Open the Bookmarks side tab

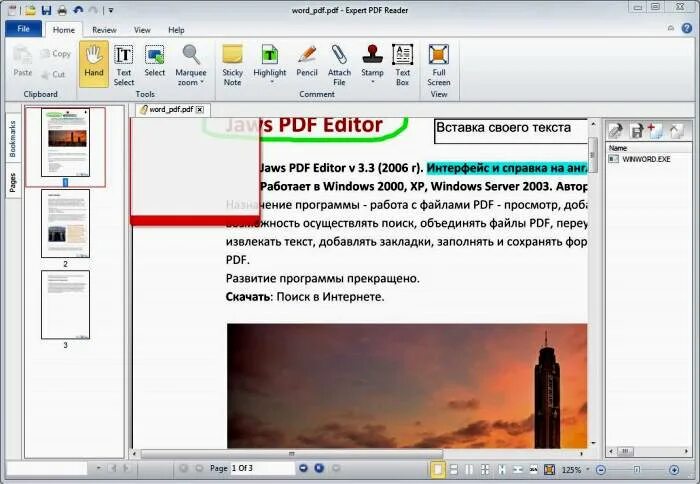(x=12, y=138)
